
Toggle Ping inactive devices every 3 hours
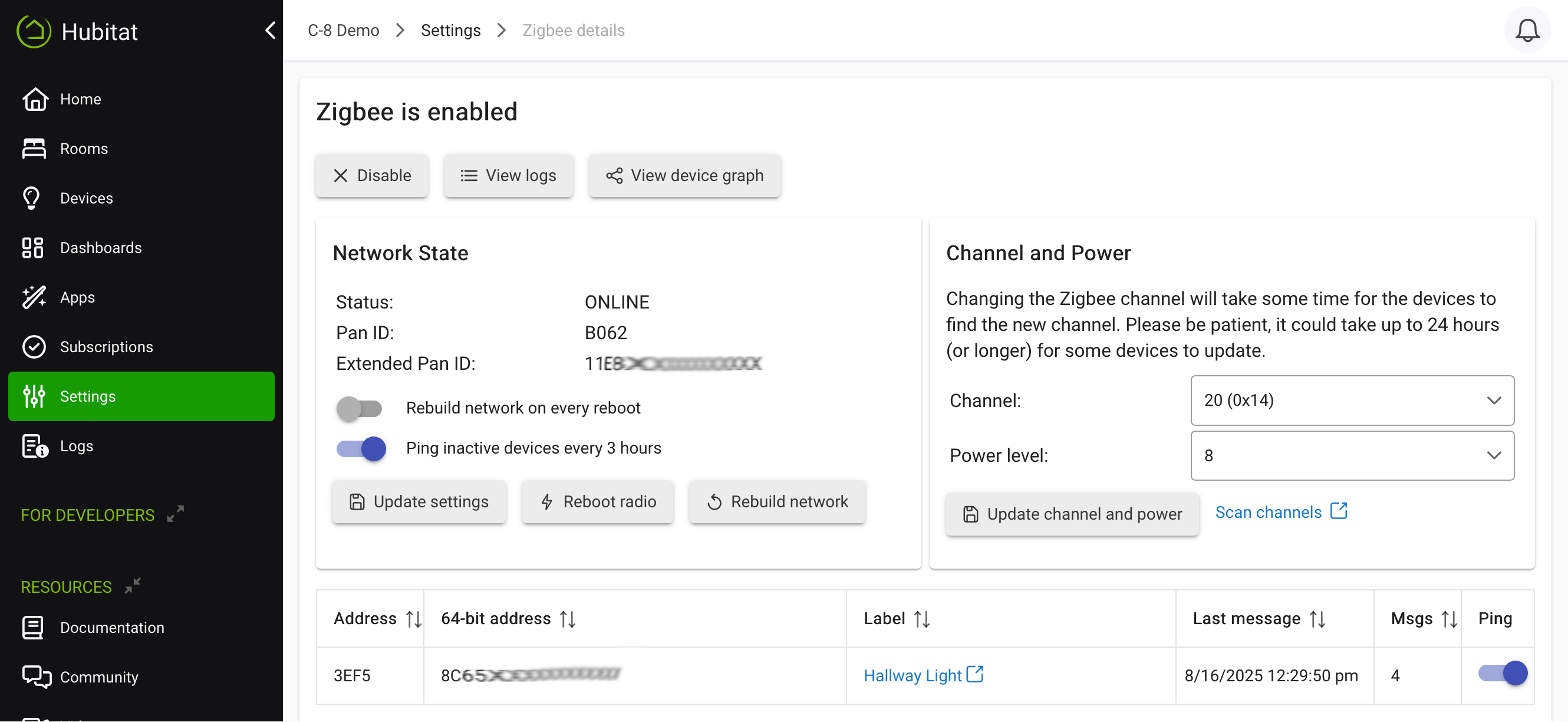pyautogui.click(x=361, y=449)
